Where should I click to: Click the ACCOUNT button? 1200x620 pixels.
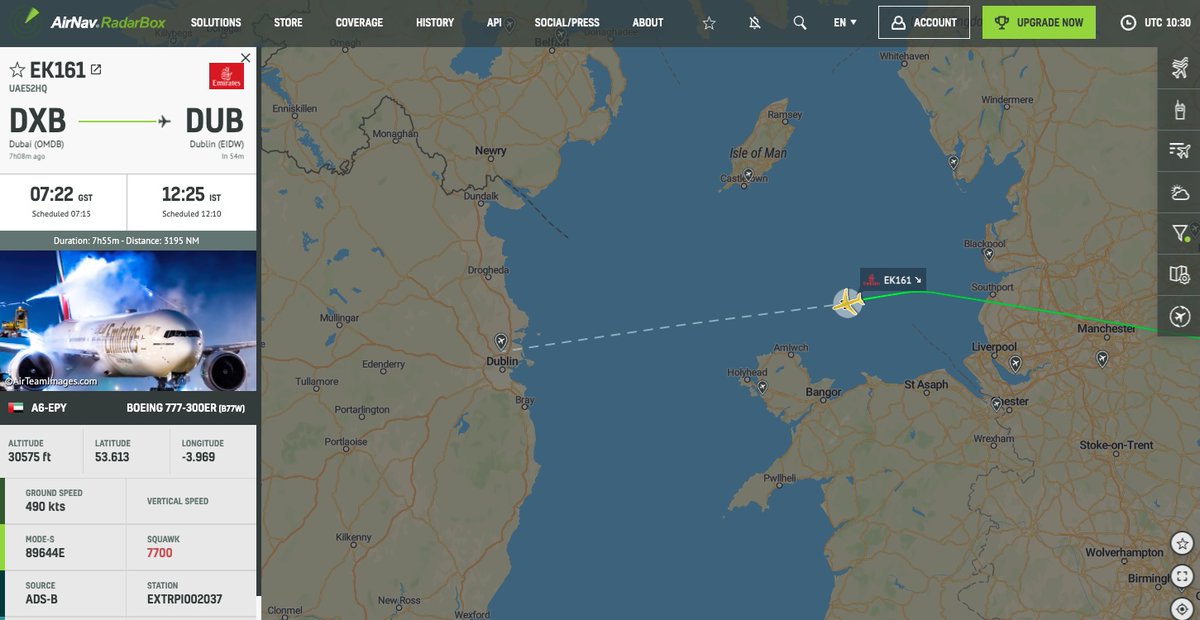924,22
